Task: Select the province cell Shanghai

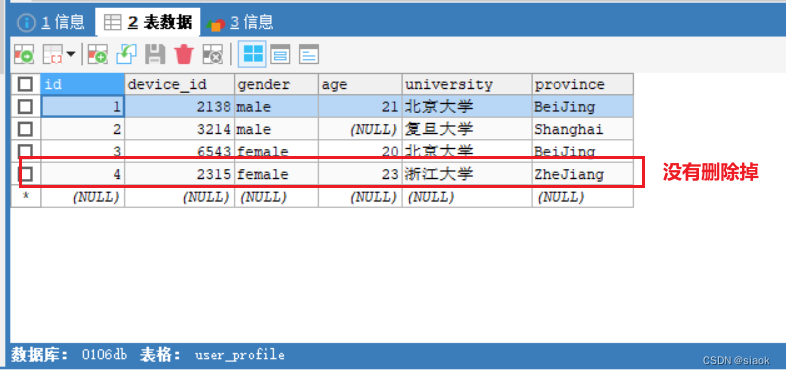Action: pyautogui.click(x=582, y=129)
